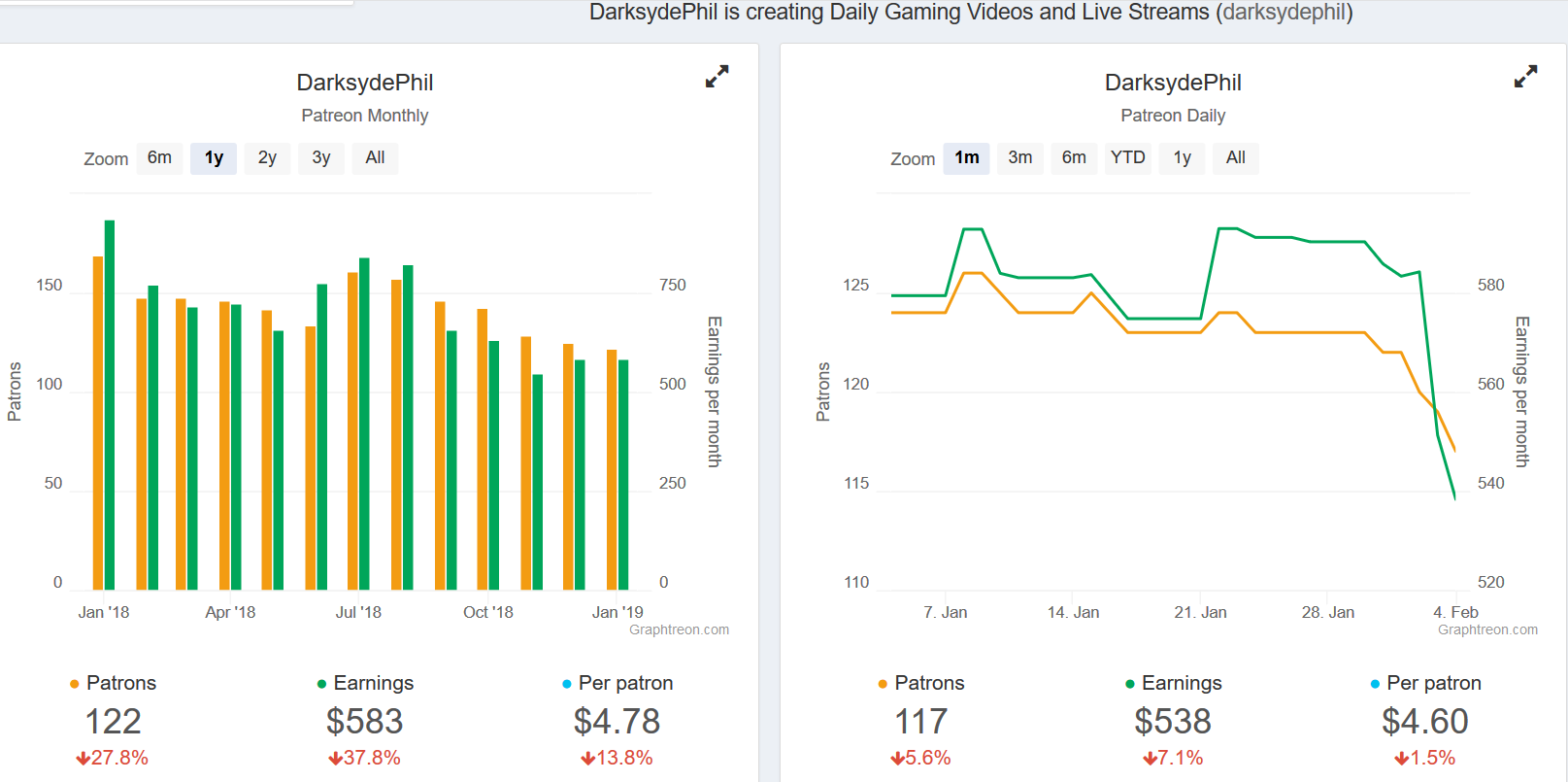Click the 13.8% per patron decrease figure
This screenshot has height=782, width=1568.
click(x=617, y=758)
